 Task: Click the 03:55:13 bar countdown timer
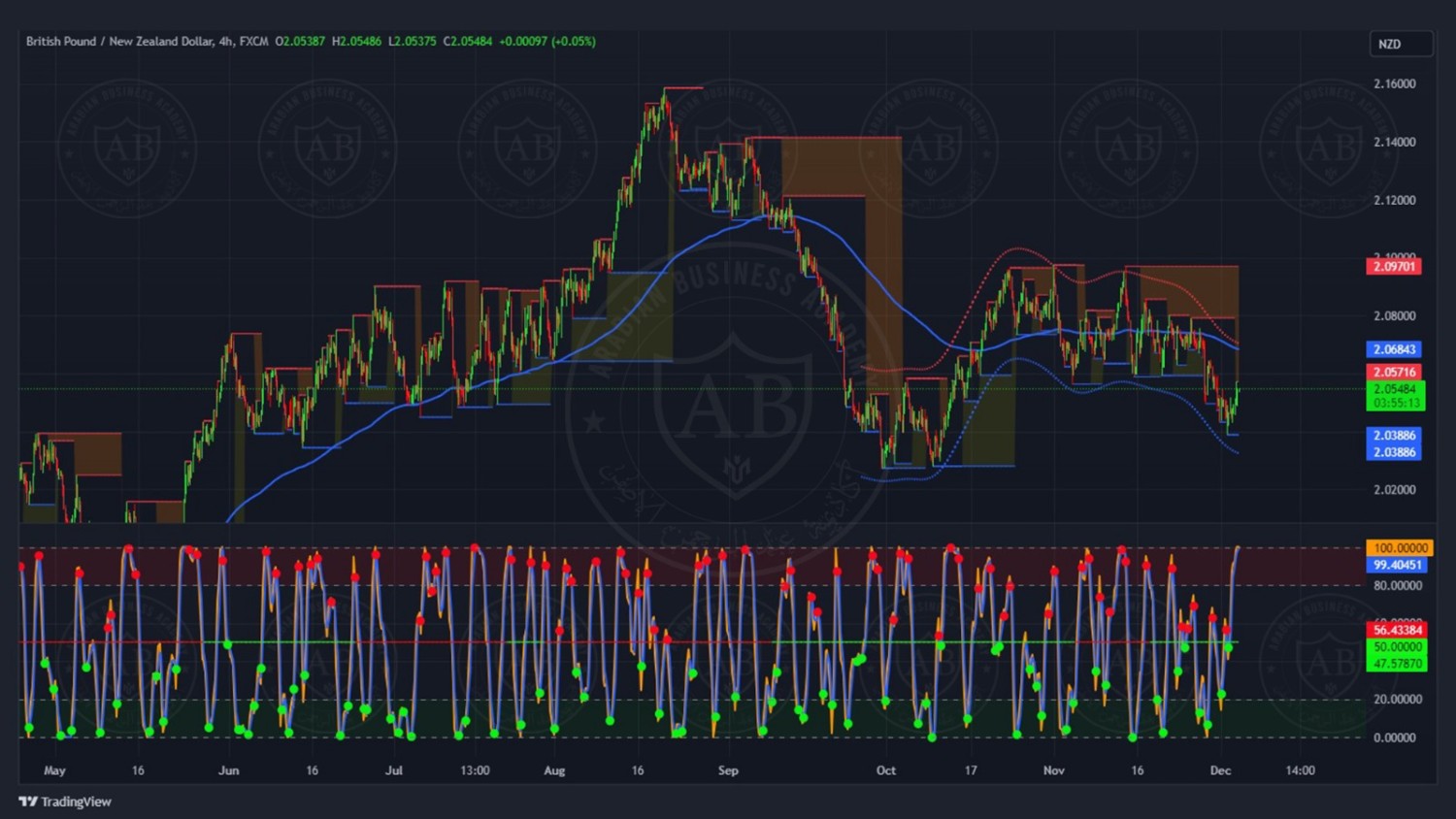[x=1395, y=403]
